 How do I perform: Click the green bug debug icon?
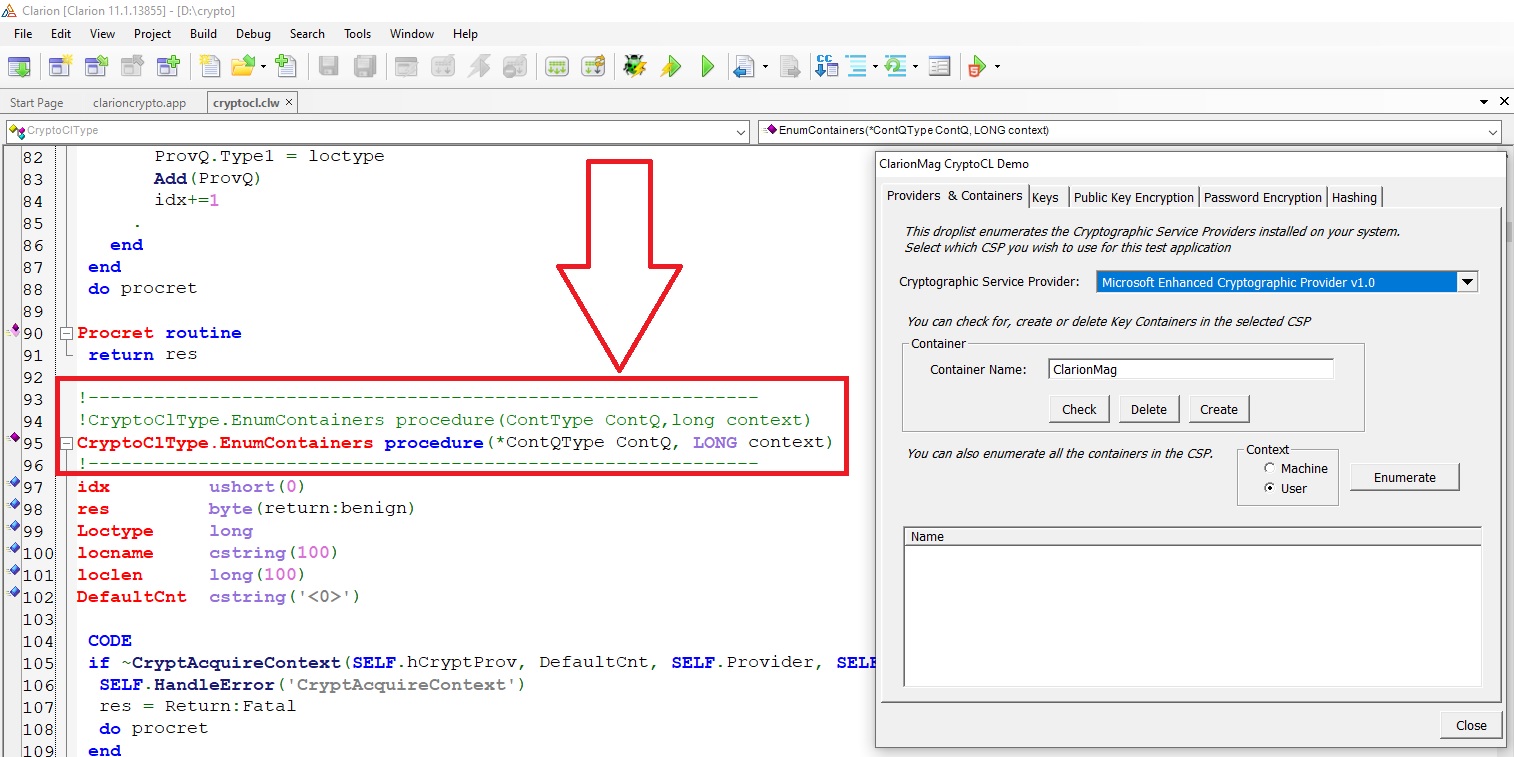pos(634,67)
